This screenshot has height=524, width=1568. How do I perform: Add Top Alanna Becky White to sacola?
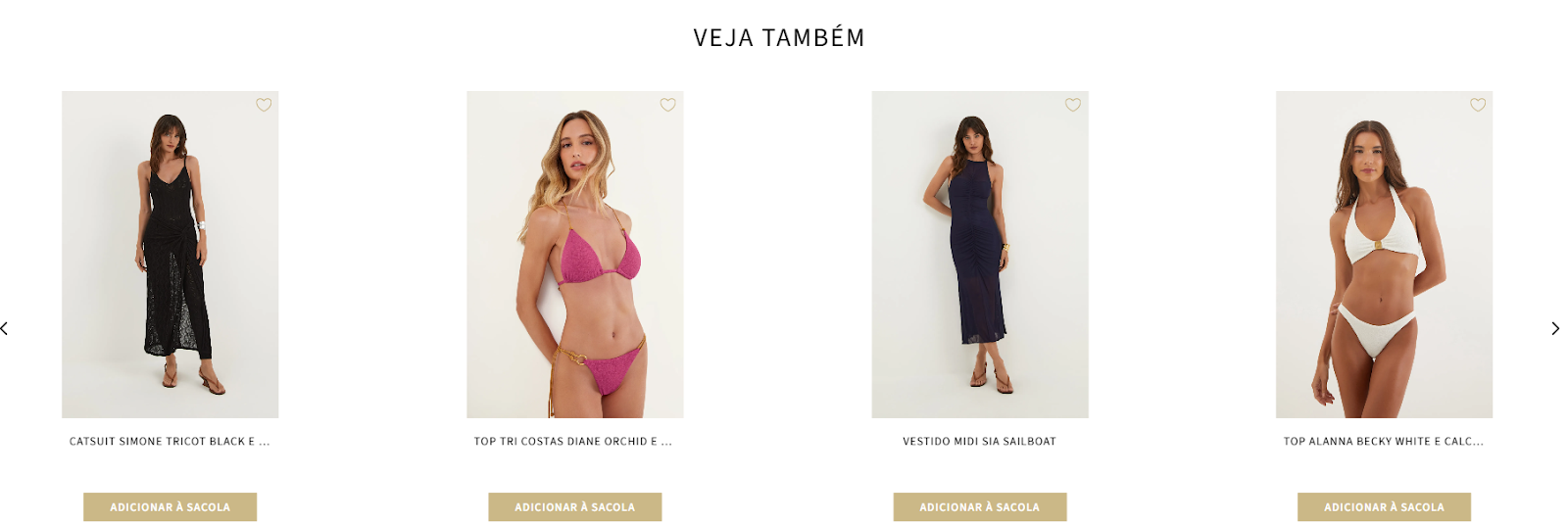click(x=1384, y=506)
